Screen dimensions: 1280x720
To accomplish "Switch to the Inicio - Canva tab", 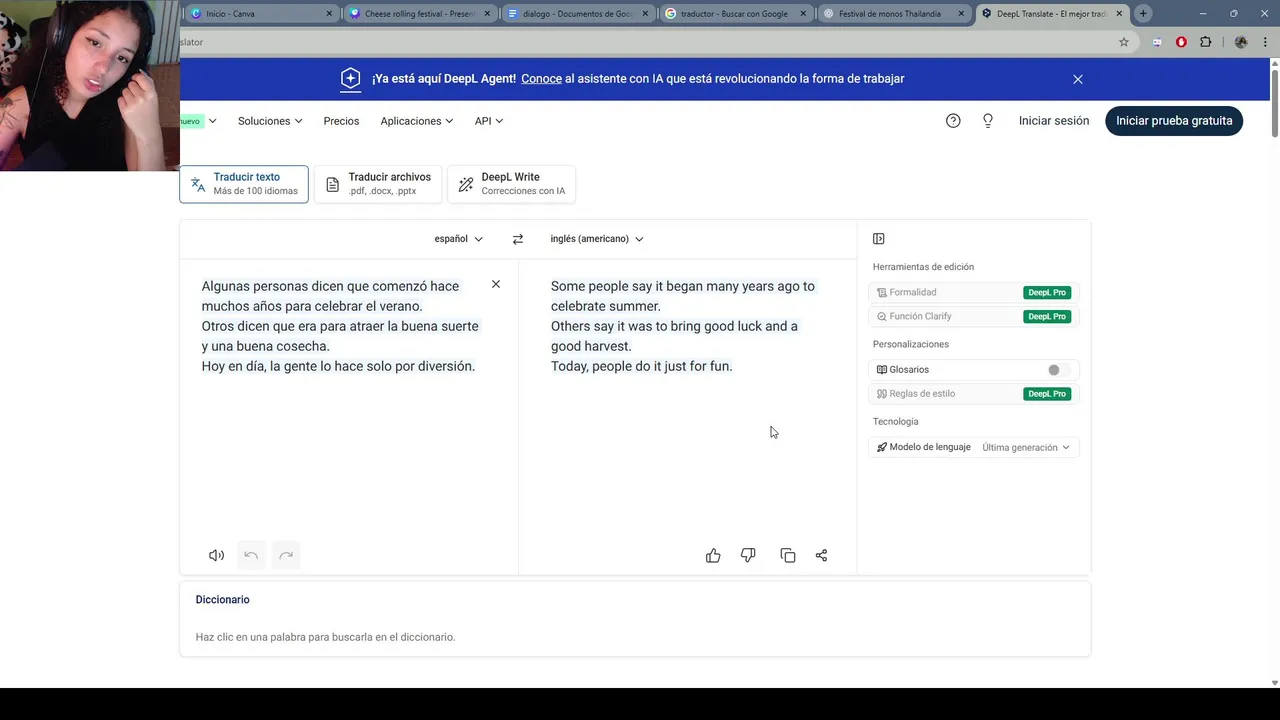I will [262, 14].
